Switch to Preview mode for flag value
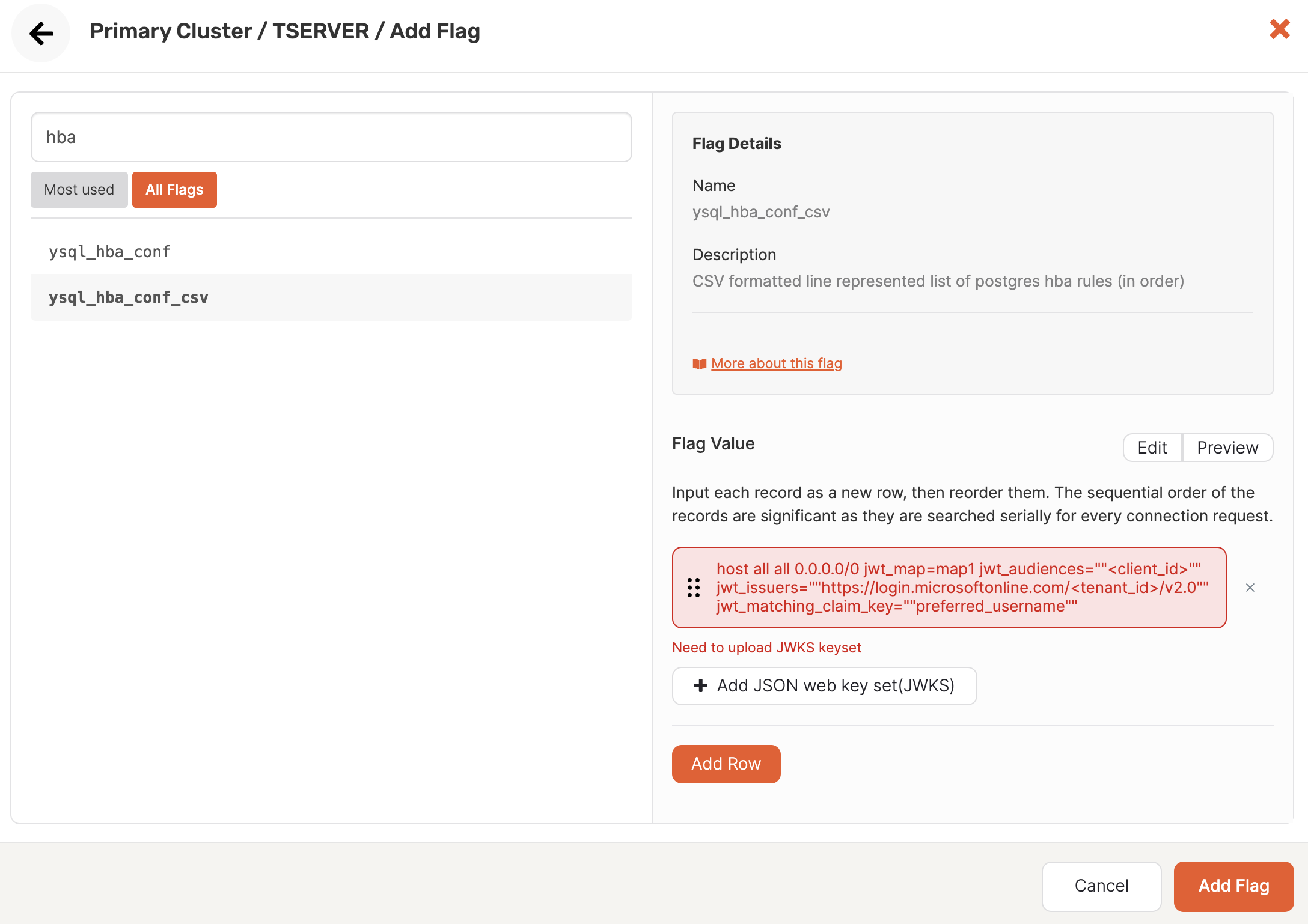 click(1228, 448)
